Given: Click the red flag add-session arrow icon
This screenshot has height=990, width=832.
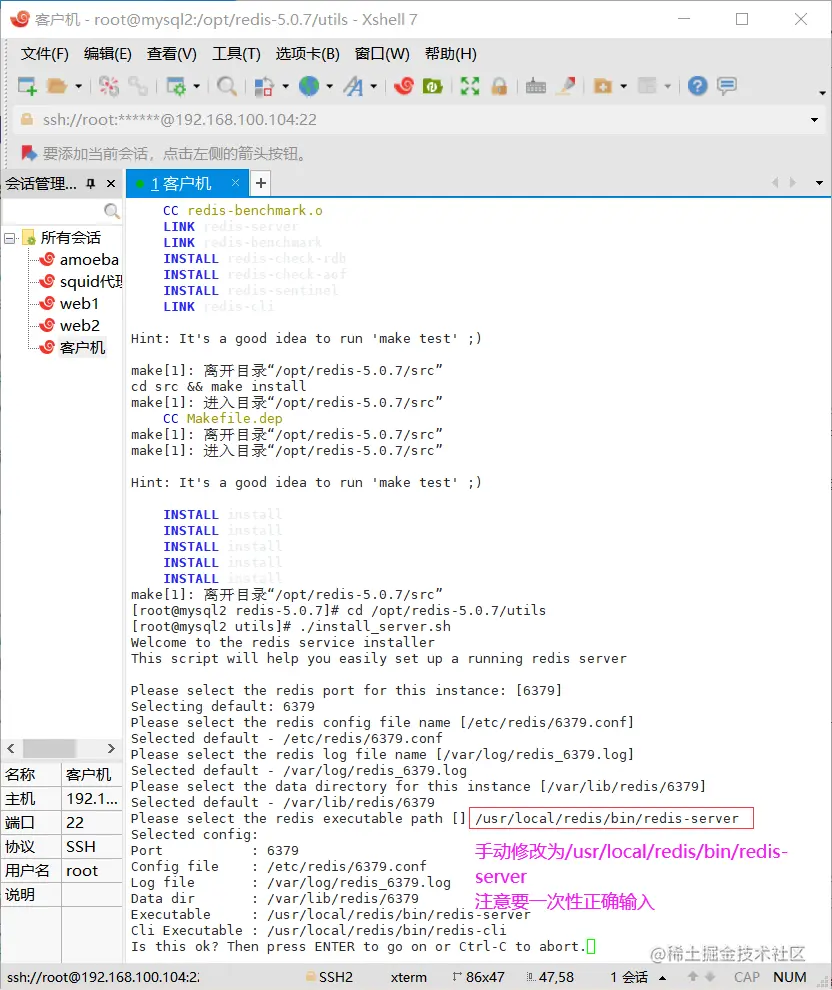Looking at the screenshot, I should coord(28,153).
